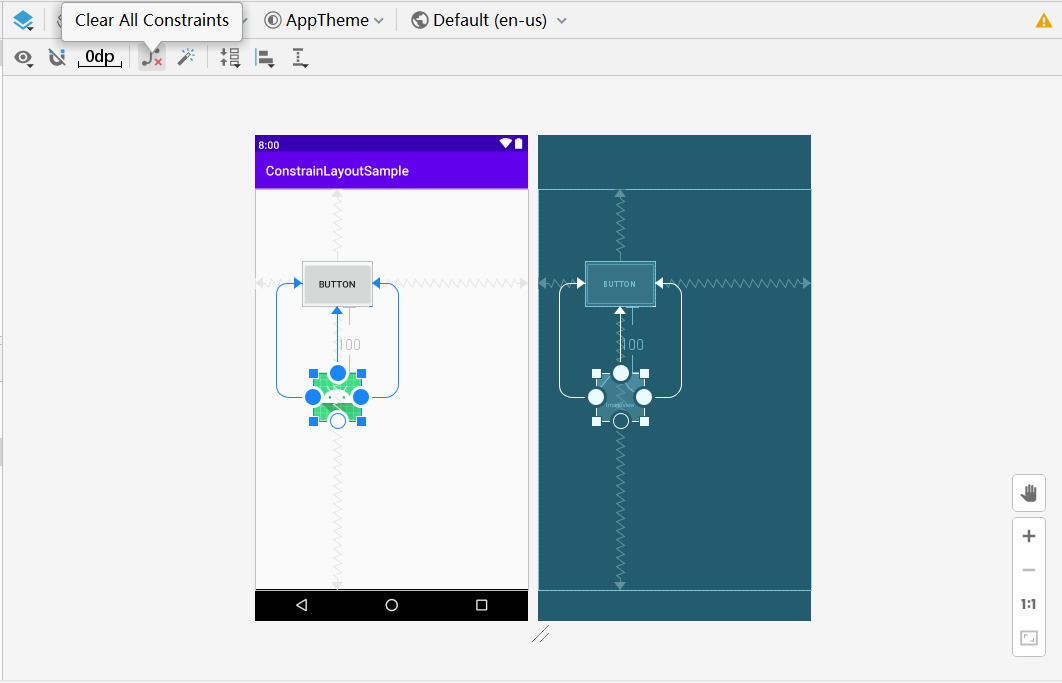Click the preview's home circle button

pos(391,605)
